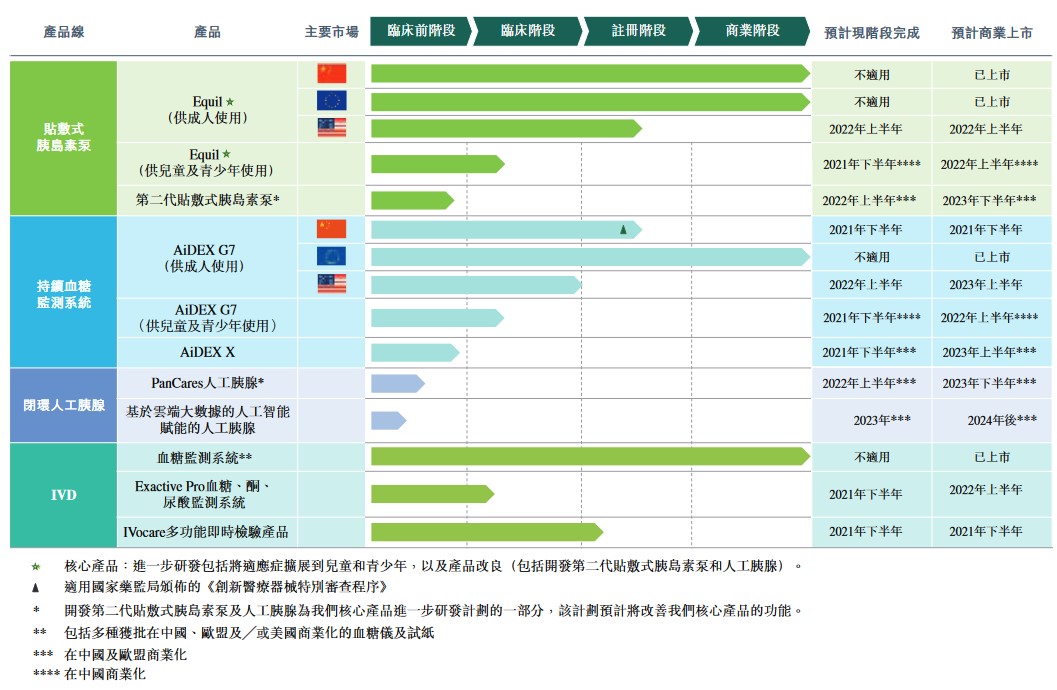The width and height of the screenshot is (1057, 690).
Task: Click the green star in the 核心產品 footnote
Action: [36, 567]
